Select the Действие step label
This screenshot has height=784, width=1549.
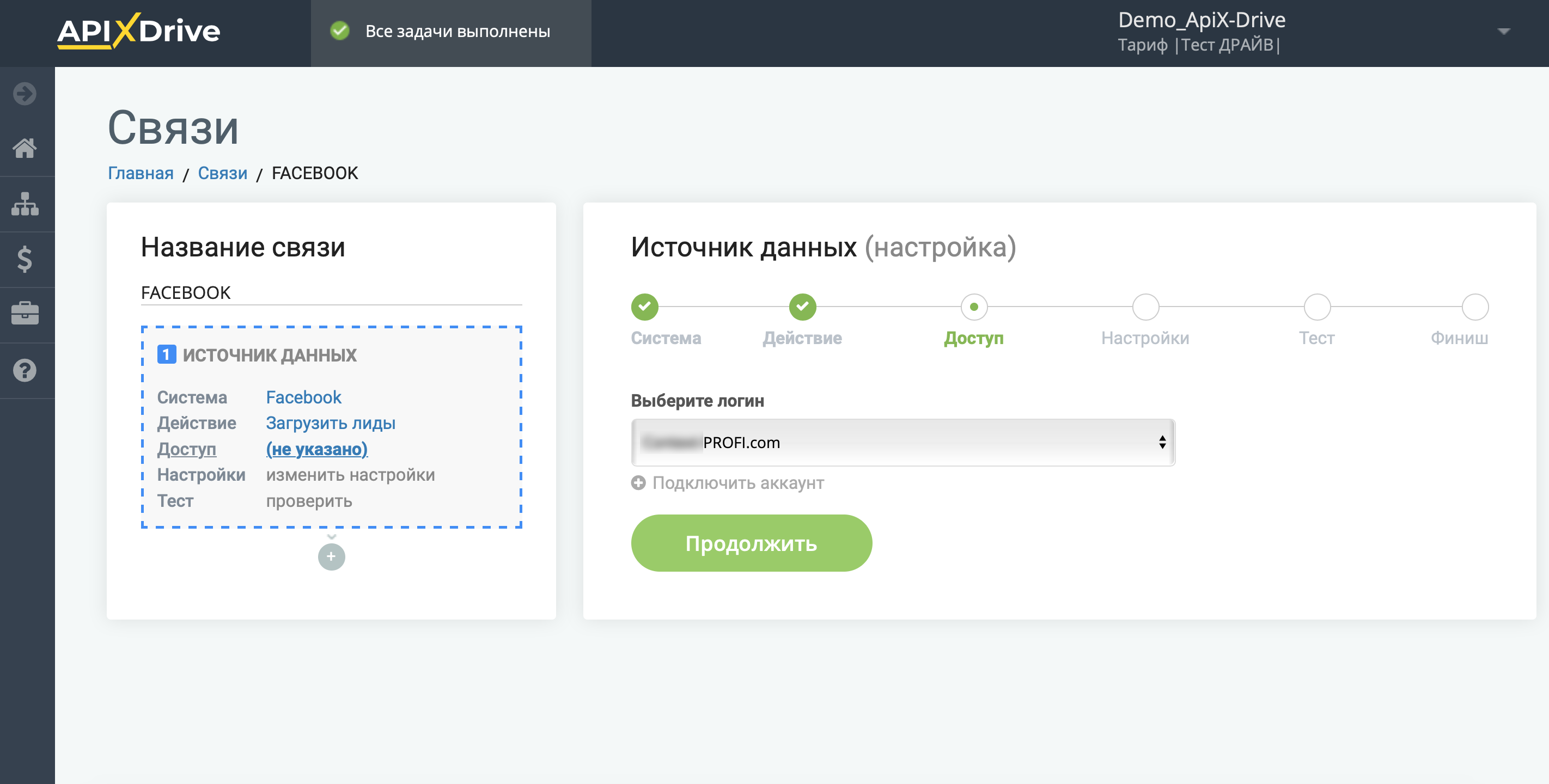pos(802,338)
